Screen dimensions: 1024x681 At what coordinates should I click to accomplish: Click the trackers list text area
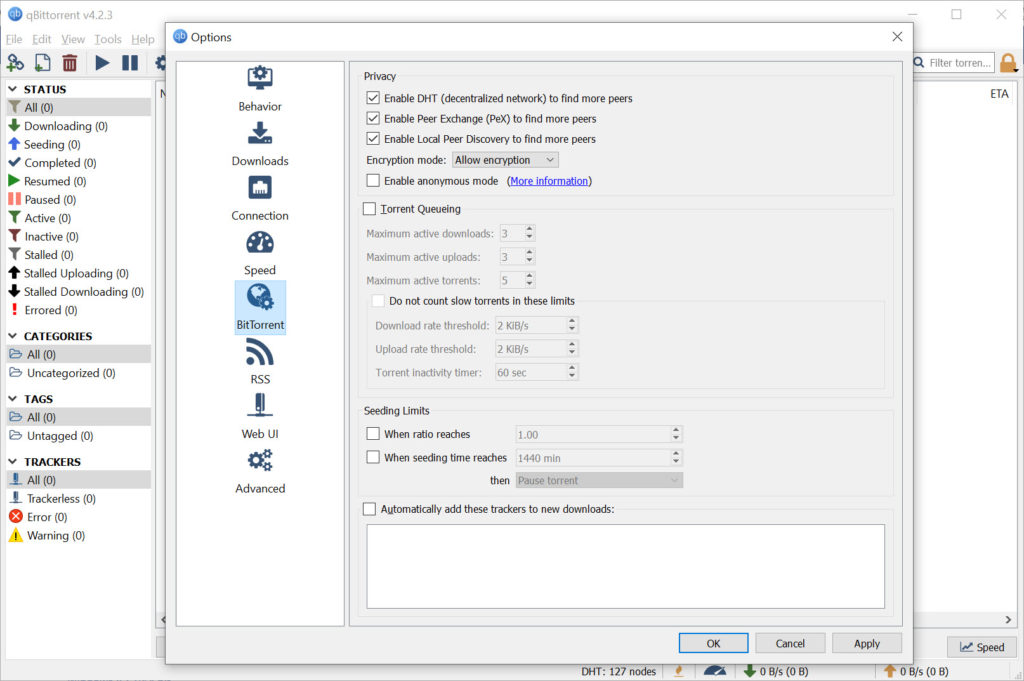point(626,566)
